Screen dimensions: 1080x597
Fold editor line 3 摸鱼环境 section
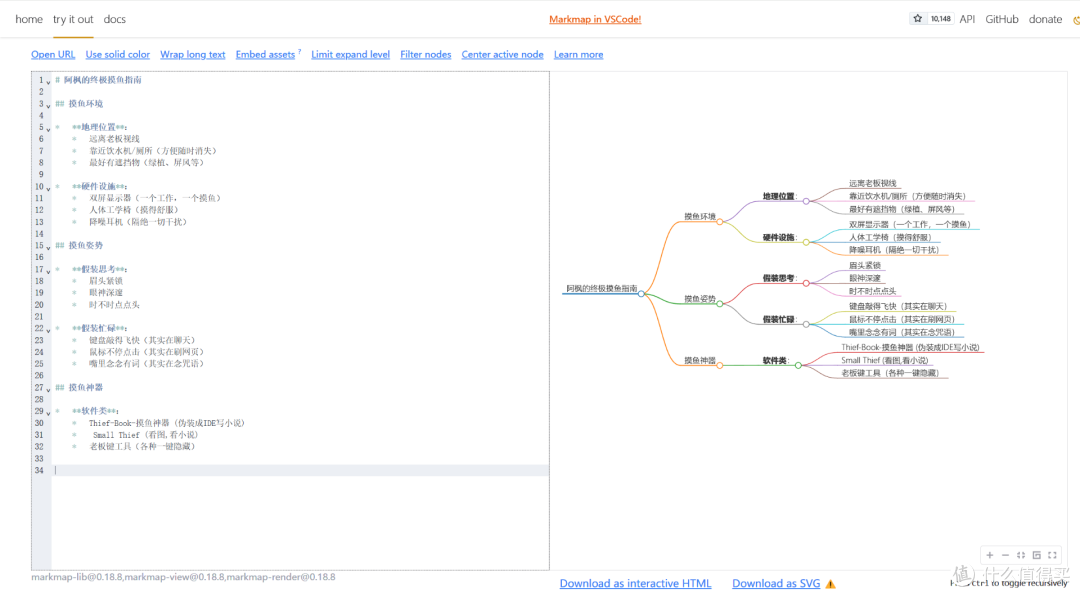(48, 105)
